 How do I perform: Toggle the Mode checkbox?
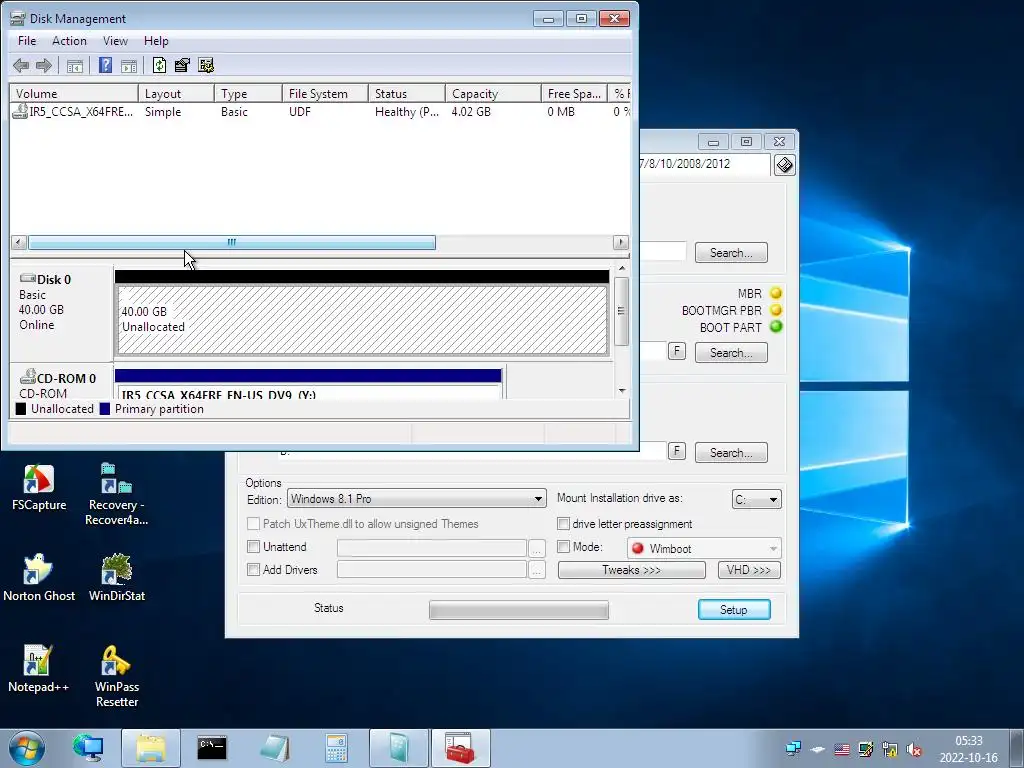(563, 547)
